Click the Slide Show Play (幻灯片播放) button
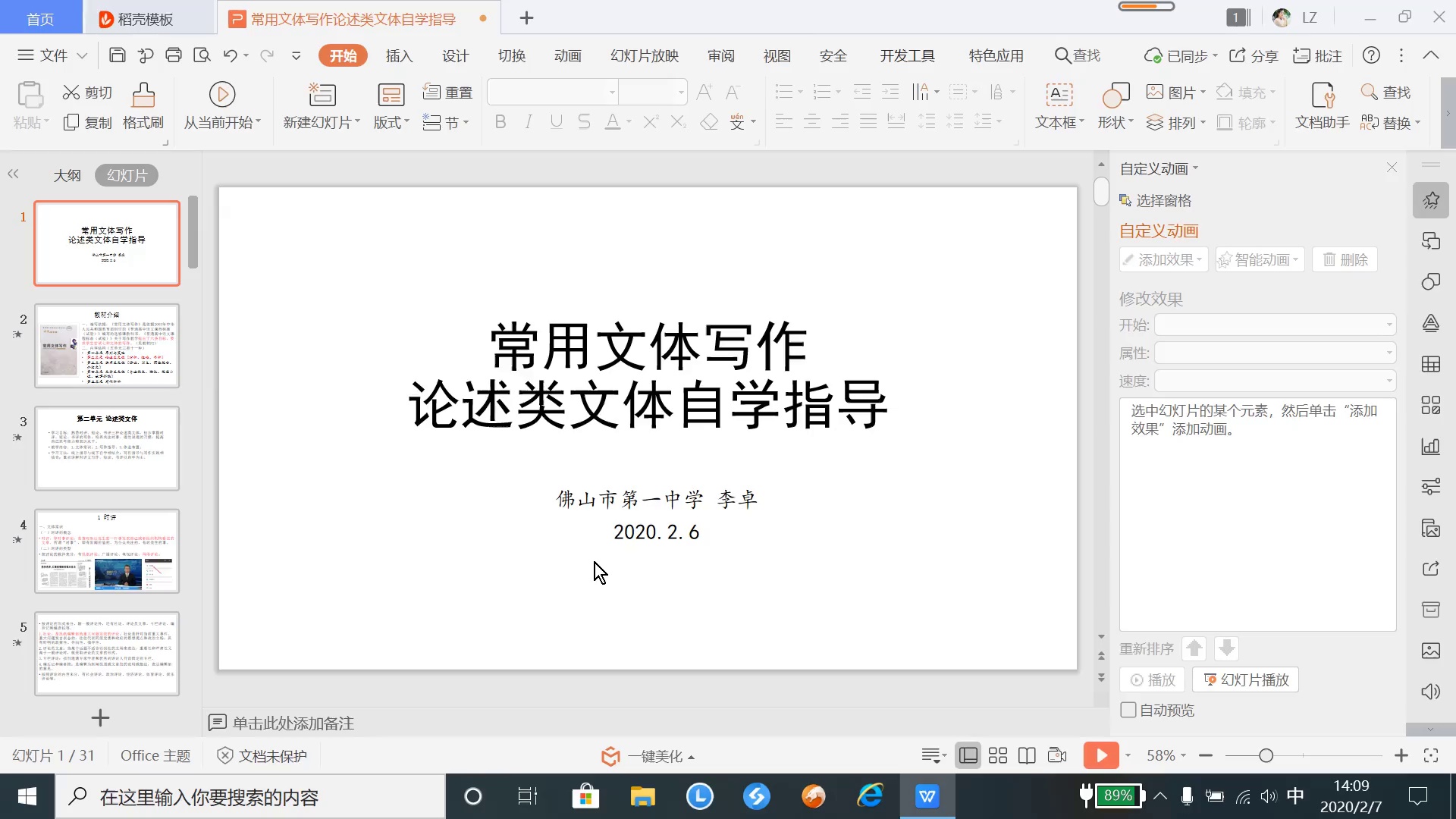The image size is (1456, 819). 1246,679
